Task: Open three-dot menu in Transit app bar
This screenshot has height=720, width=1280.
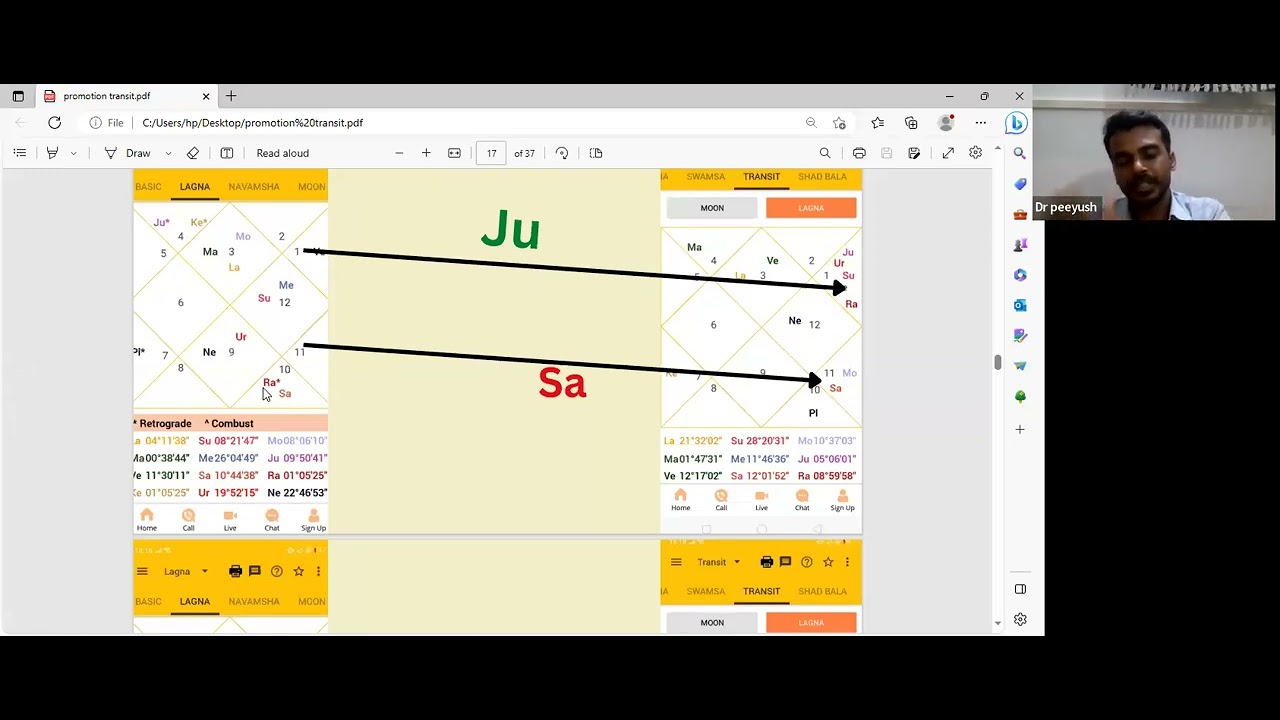Action: [x=847, y=562]
